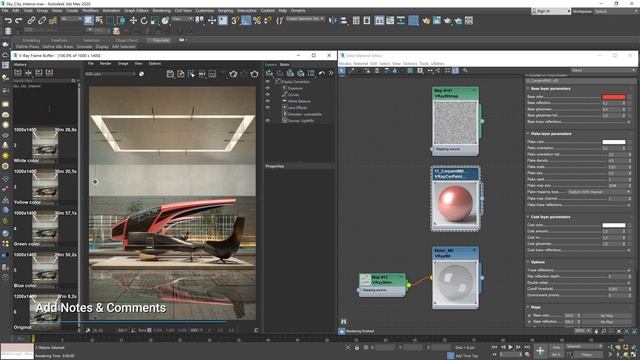Select the Unlink selection tool
This screenshot has width=640, height=360.
tap(42, 20)
